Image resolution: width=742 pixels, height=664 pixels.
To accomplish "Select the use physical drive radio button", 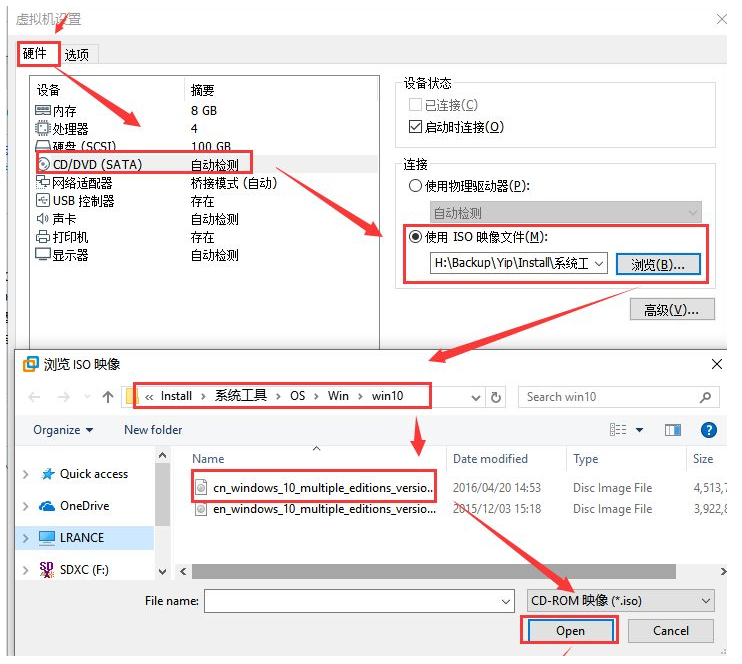I will point(415,186).
